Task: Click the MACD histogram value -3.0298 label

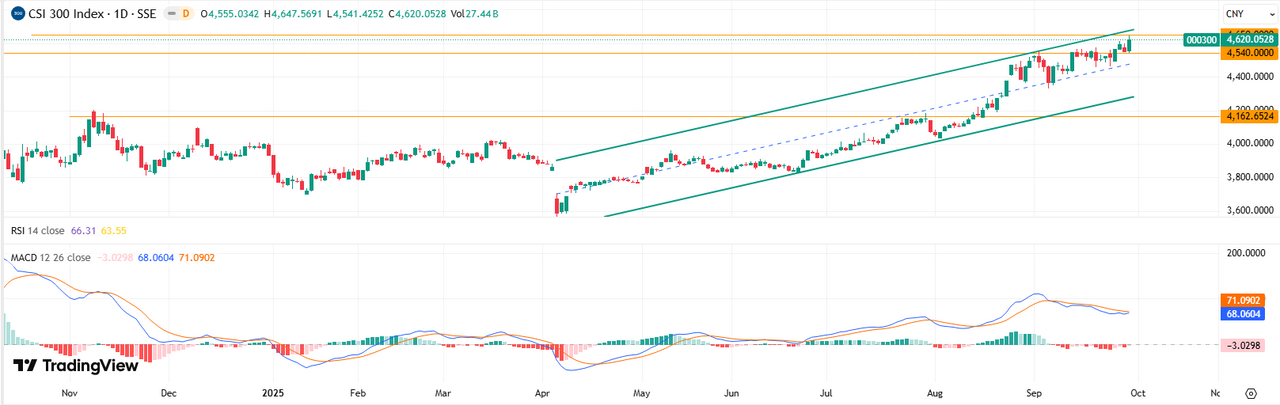Action: click(x=1245, y=345)
